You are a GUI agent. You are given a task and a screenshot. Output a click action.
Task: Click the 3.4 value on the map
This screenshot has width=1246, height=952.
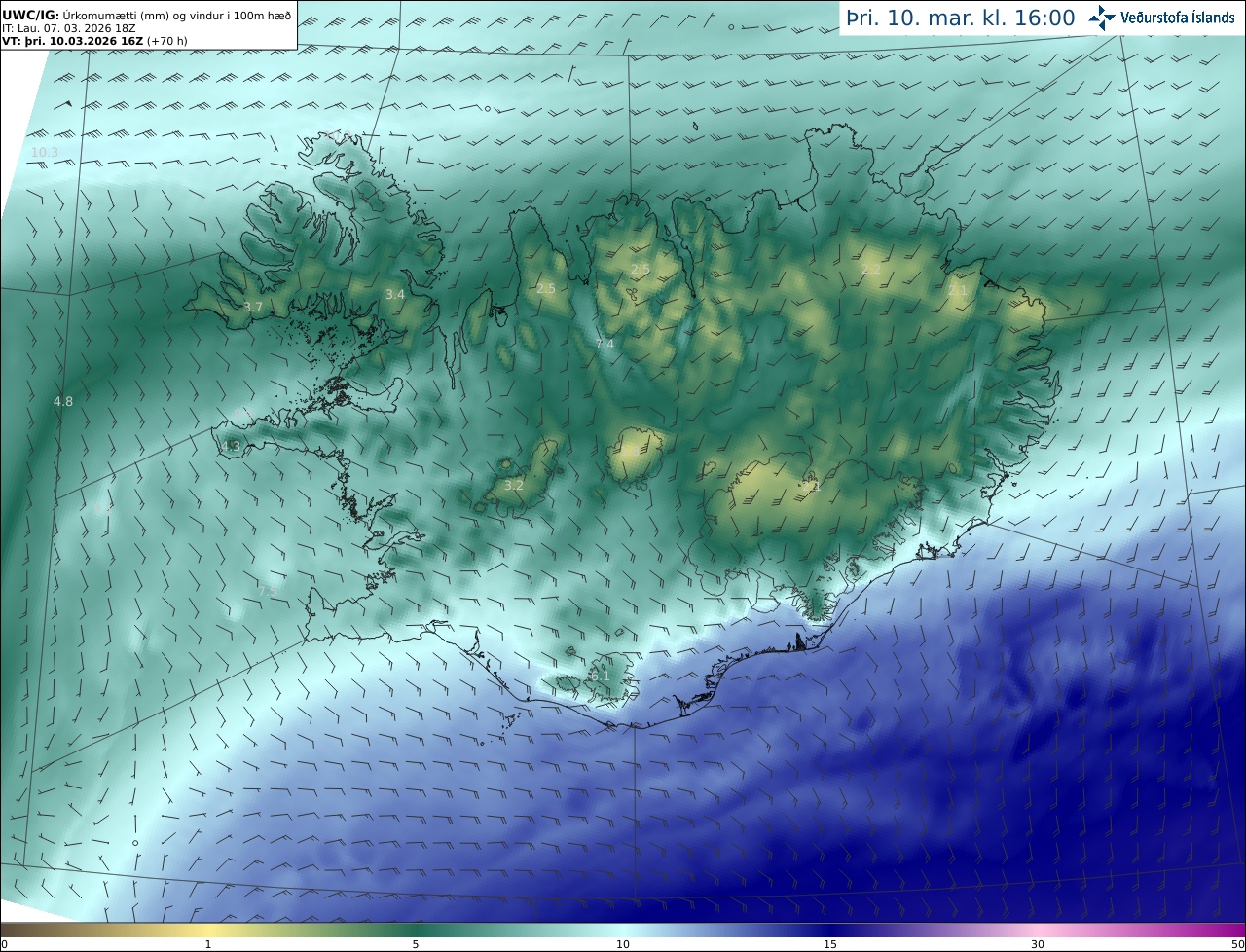pyautogui.click(x=394, y=294)
